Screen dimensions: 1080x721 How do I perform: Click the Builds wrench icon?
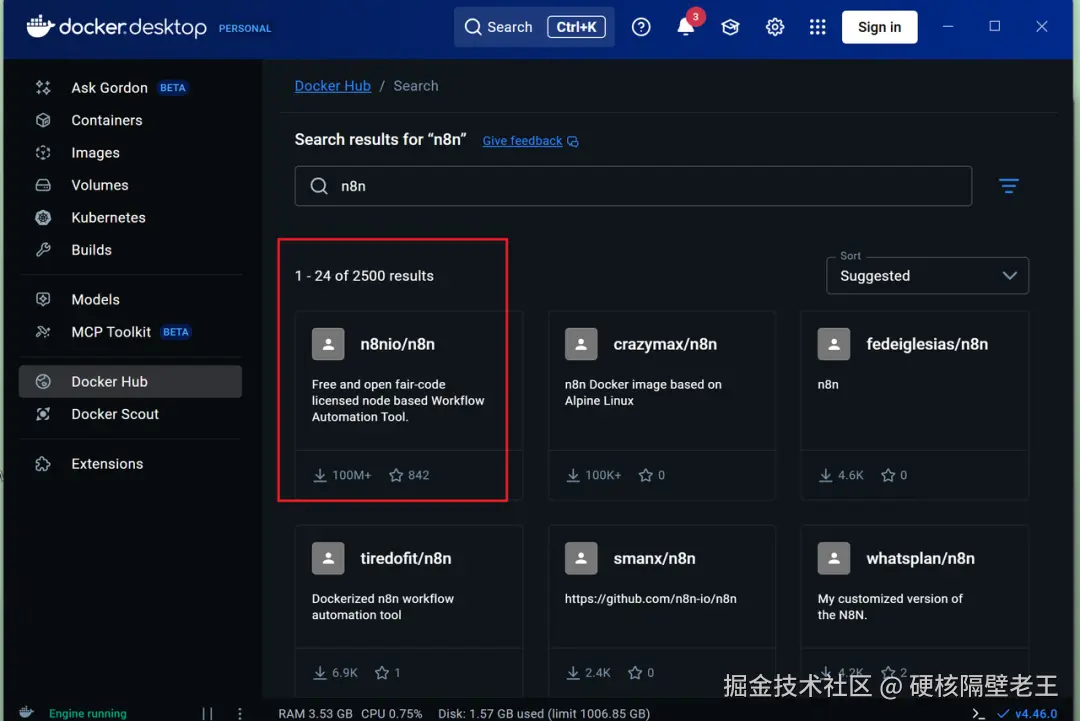[x=43, y=250]
